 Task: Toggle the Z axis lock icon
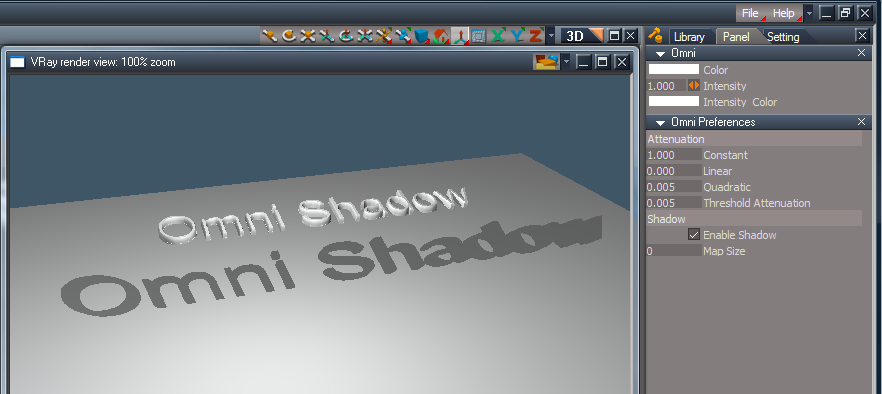535,36
